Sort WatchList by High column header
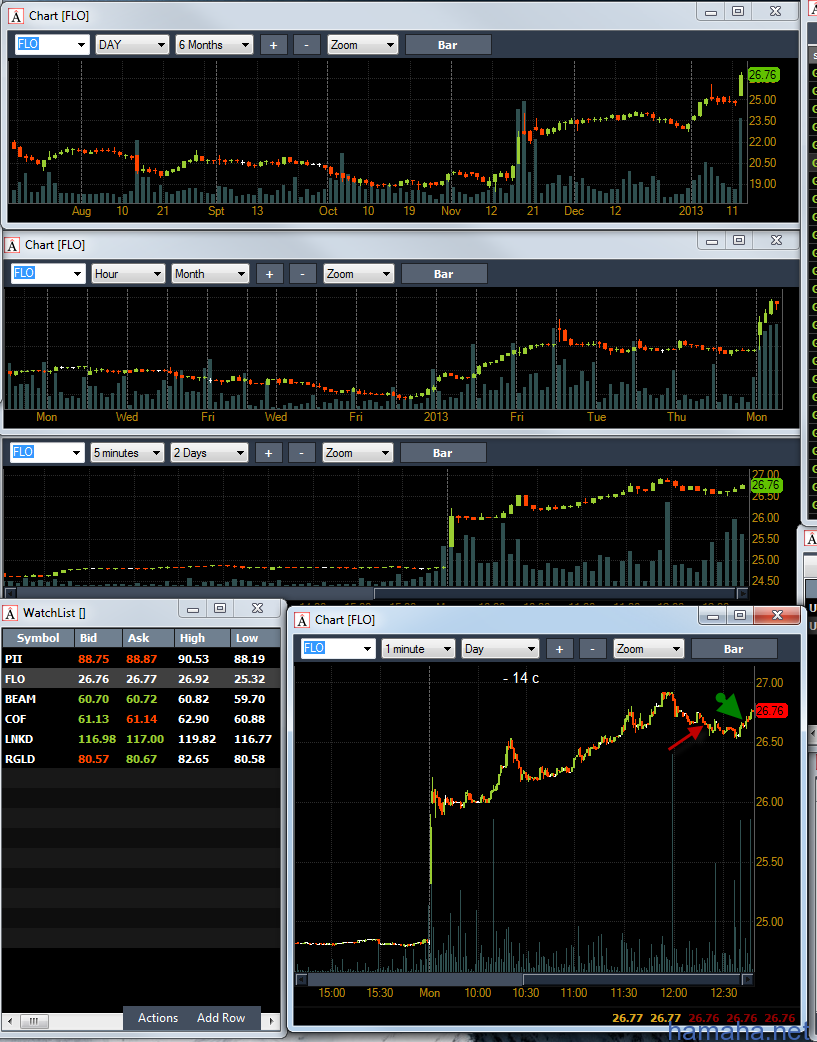817x1042 pixels. [x=202, y=638]
